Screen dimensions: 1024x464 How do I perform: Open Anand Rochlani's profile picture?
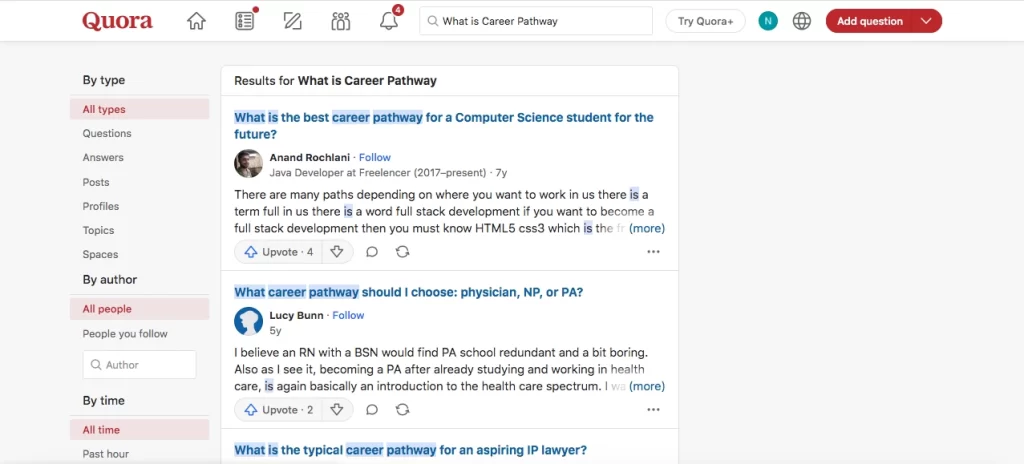(x=249, y=164)
